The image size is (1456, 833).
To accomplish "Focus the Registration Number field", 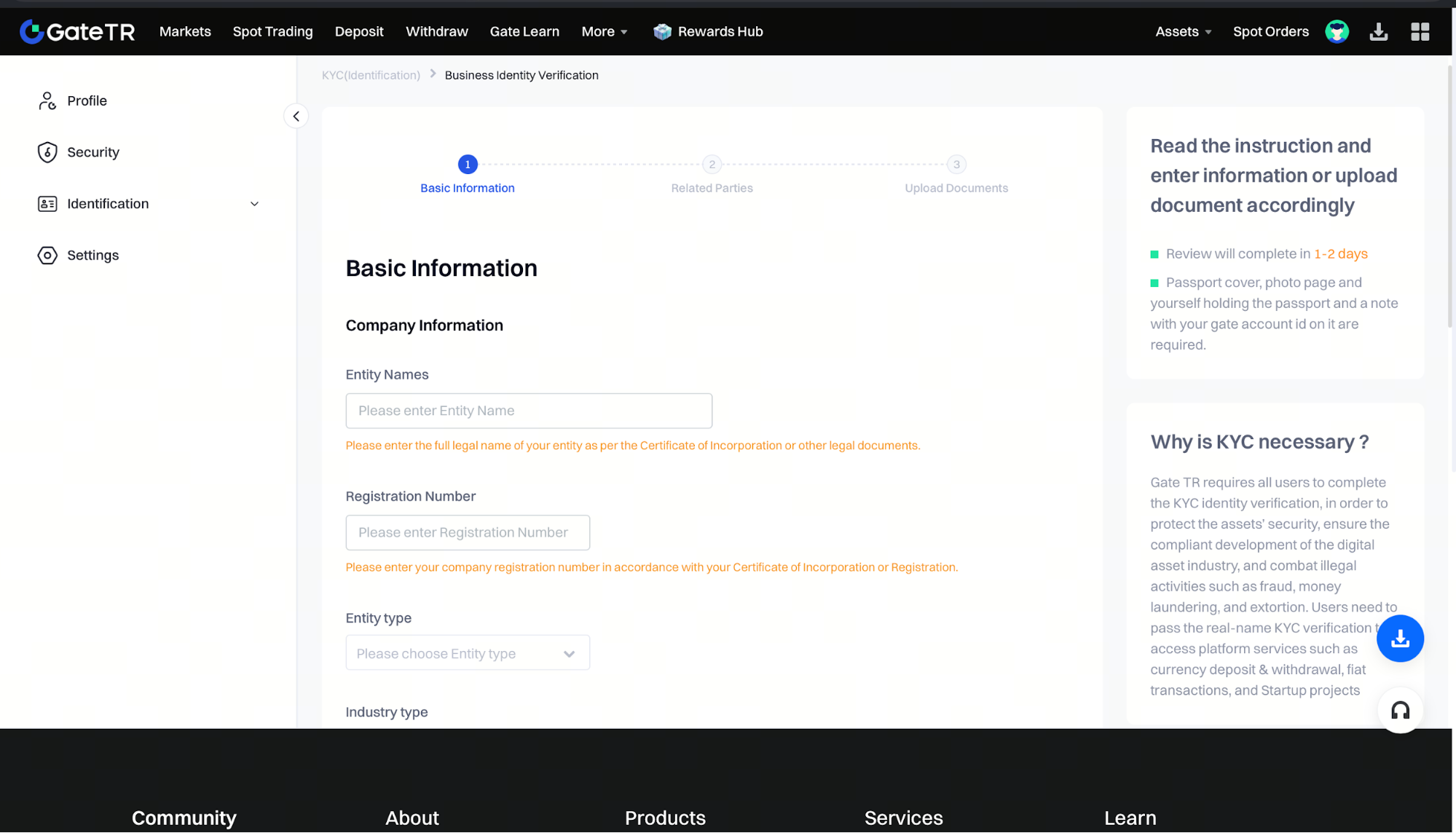I will pos(468,532).
